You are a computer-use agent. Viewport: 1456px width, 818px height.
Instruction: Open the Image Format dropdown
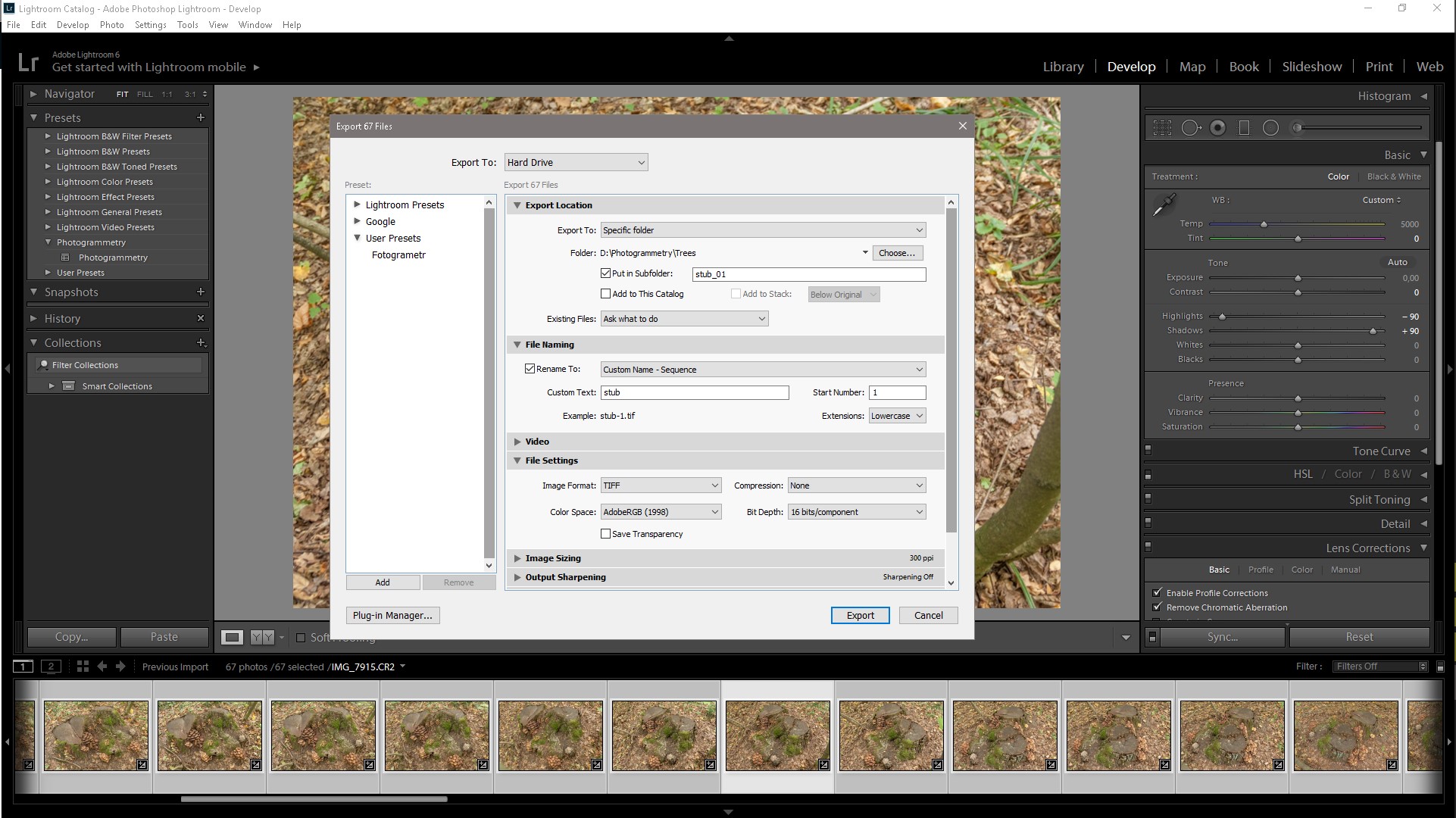coord(661,485)
